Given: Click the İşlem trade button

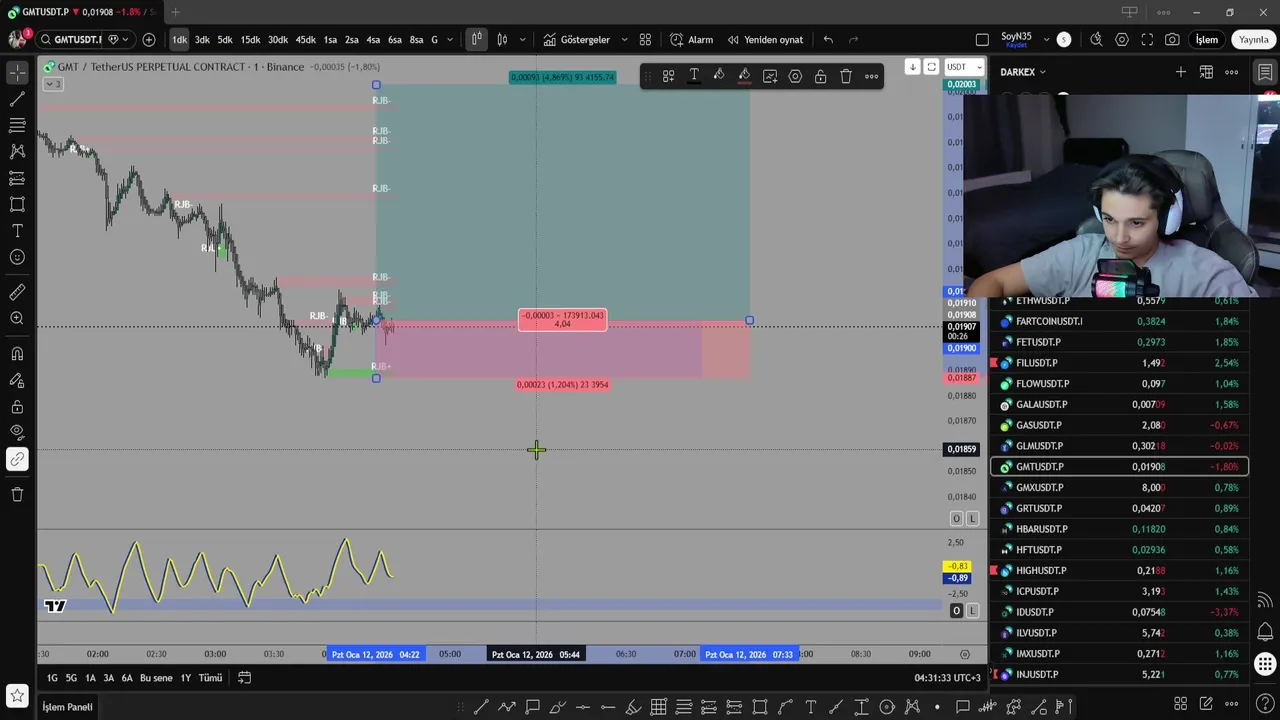Looking at the screenshot, I should click(x=1207, y=40).
